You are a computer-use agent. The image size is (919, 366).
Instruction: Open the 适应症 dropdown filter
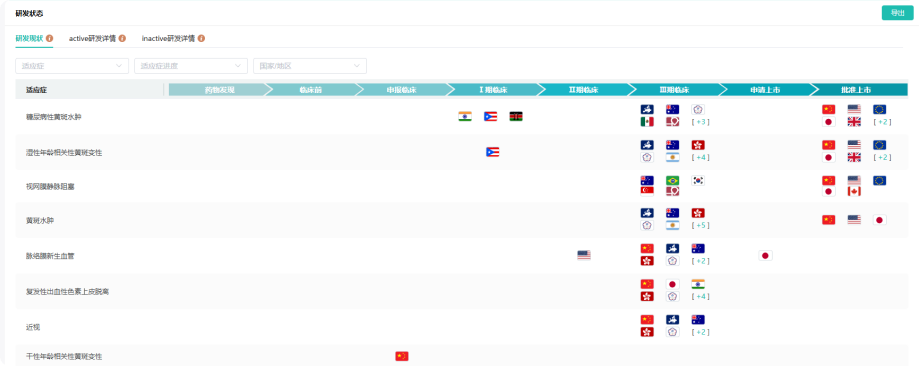click(72, 66)
